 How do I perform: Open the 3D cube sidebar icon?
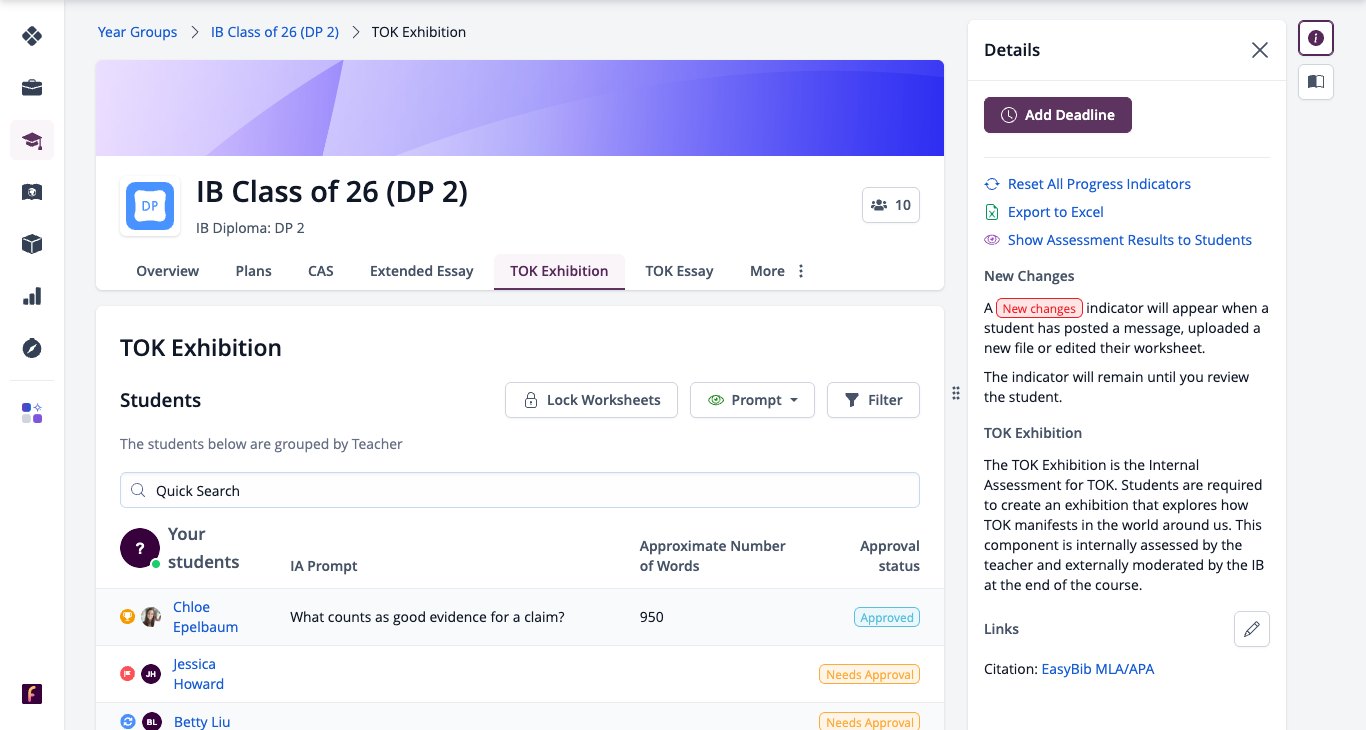(x=32, y=244)
